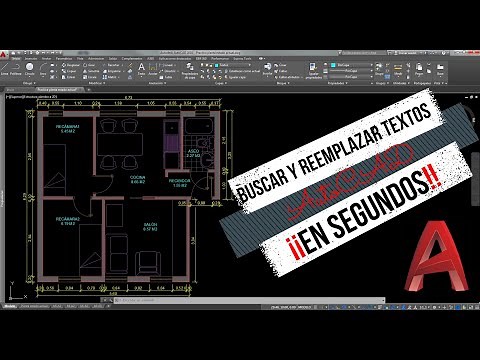The image size is (480, 360).
Task: Select the COCINA room label text
Action: tap(138, 178)
